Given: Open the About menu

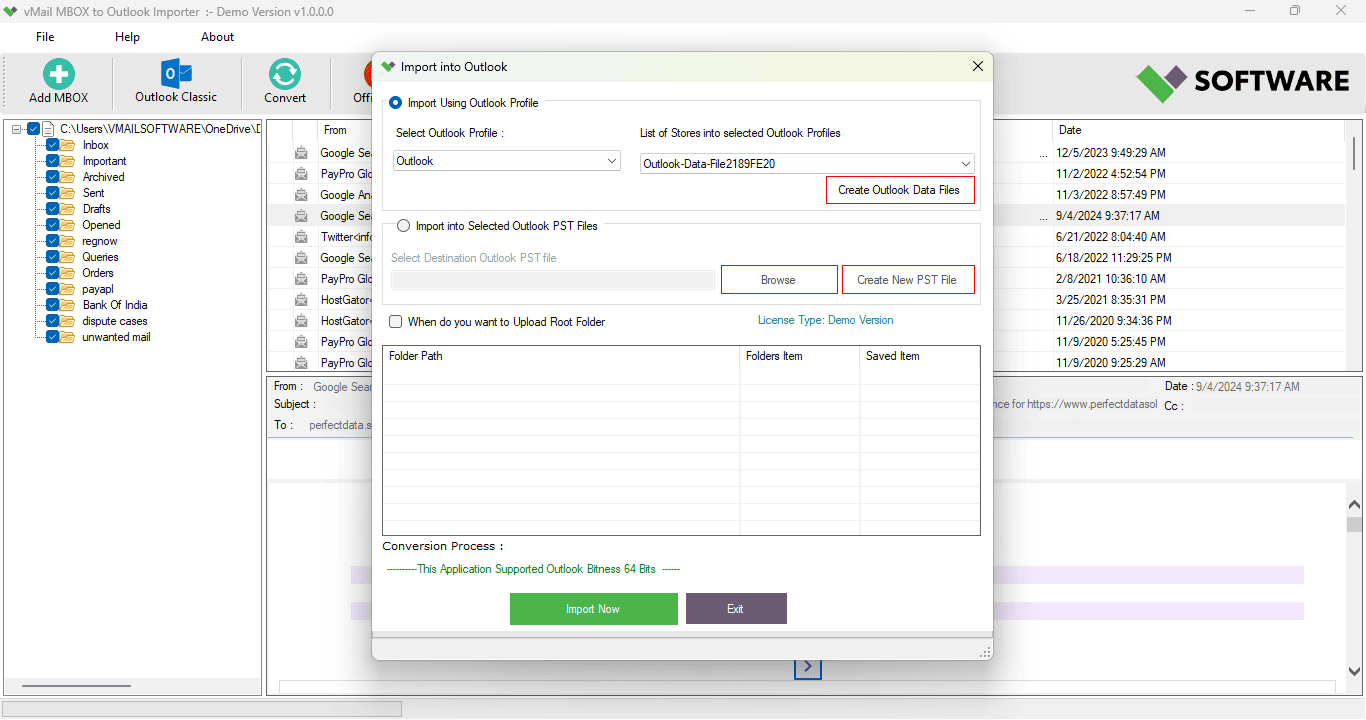Looking at the screenshot, I should pyautogui.click(x=217, y=37).
